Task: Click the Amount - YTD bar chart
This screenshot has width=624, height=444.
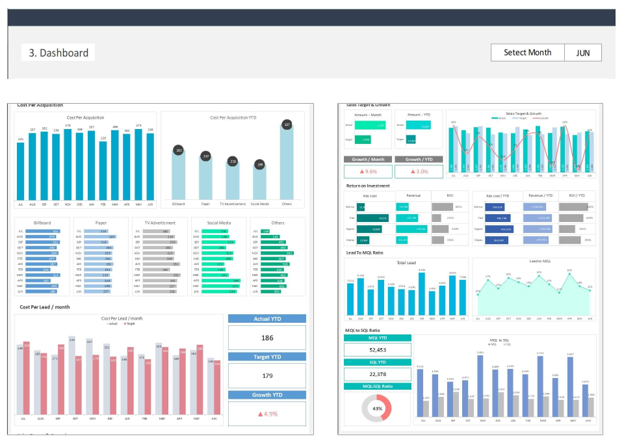Action: (x=419, y=129)
